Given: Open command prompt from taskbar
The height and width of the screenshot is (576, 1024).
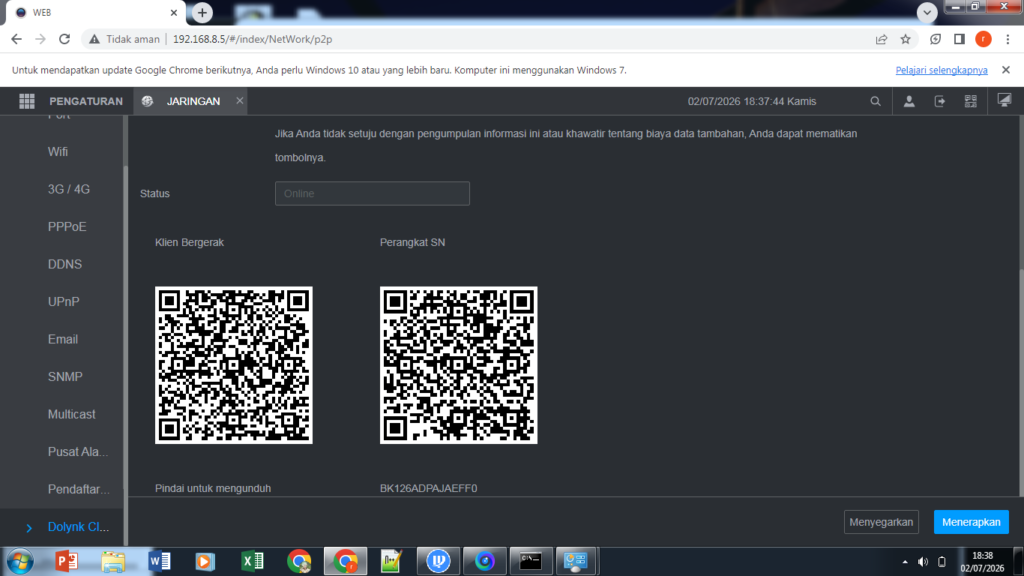Looking at the screenshot, I should click(x=530, y=561).
